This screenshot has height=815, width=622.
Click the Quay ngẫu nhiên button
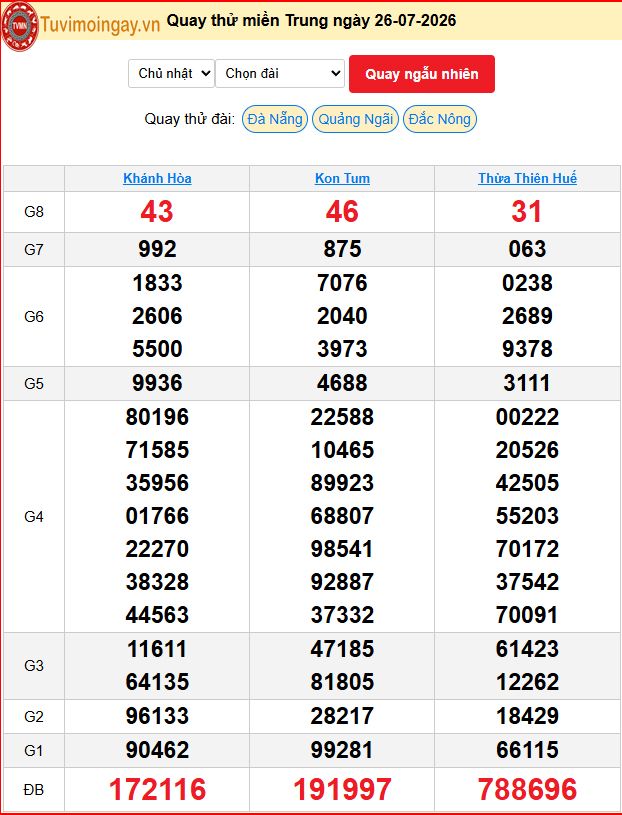click(421, 74)
